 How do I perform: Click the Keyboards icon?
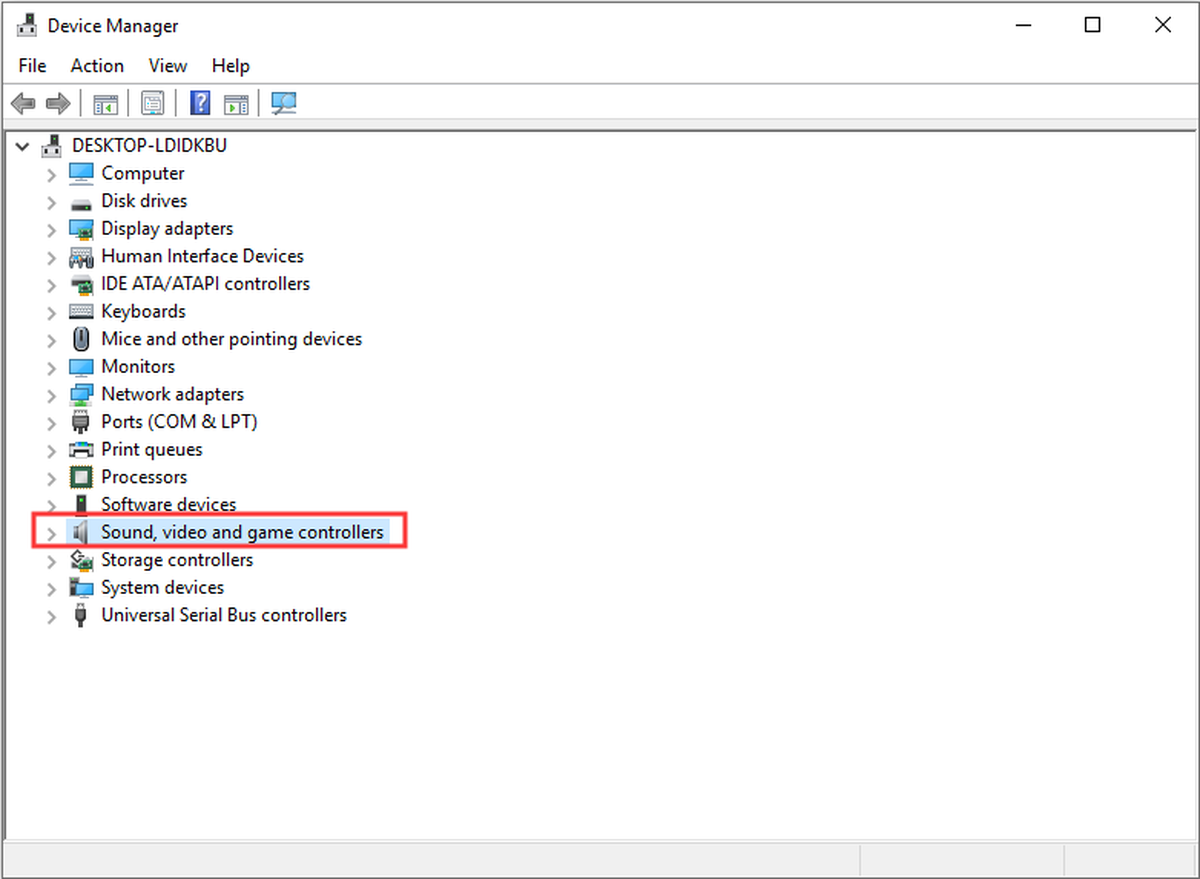81,312
